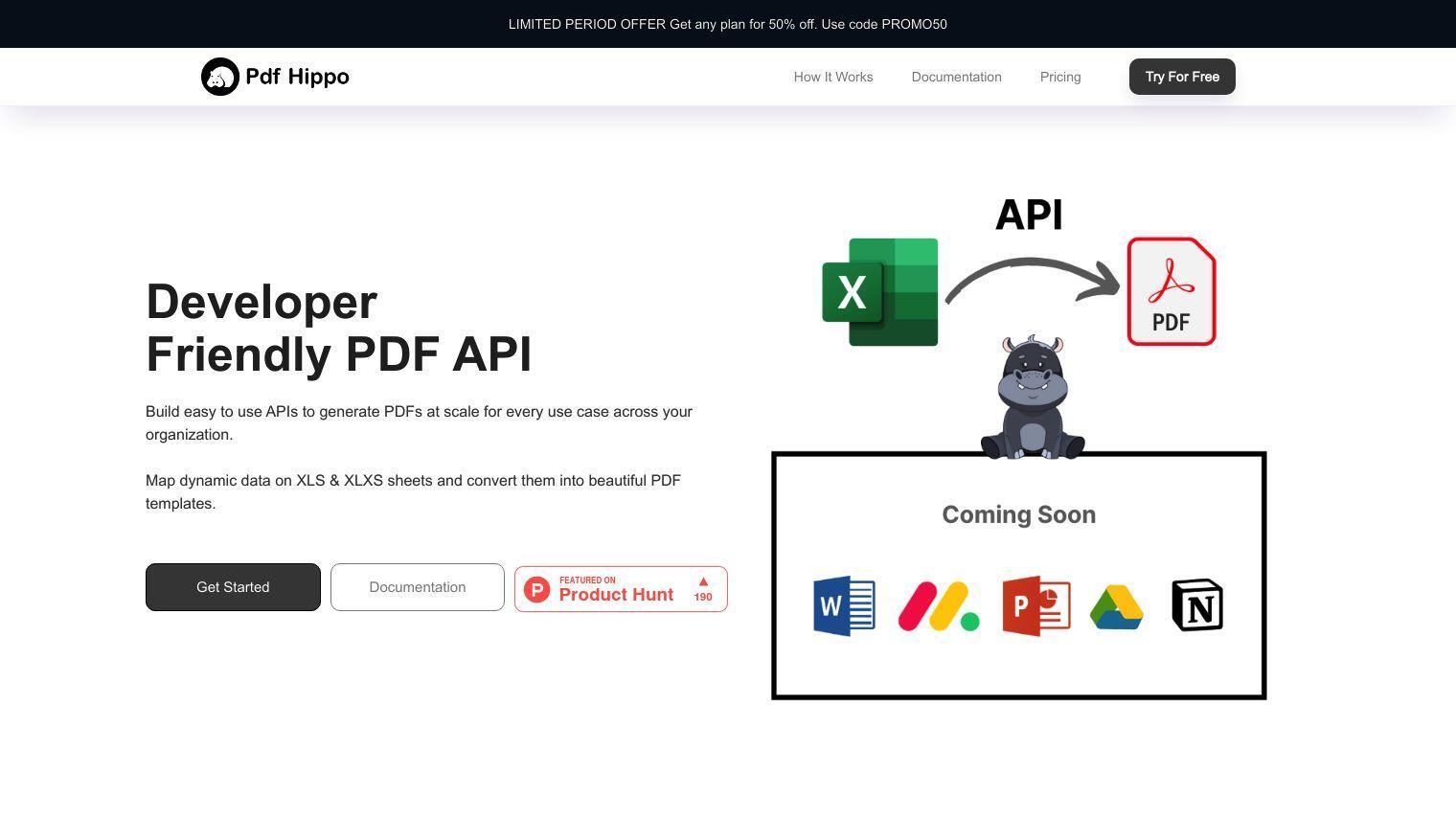
Task: Click the Google Drive icon
Action: pyautogui.click(x=1117, y=607)
